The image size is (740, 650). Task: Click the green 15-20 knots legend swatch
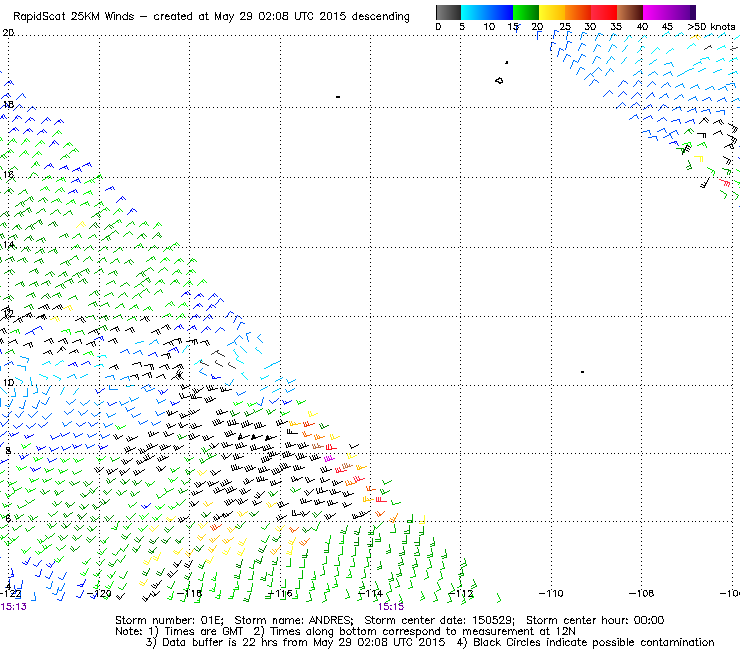coord(526,12)
